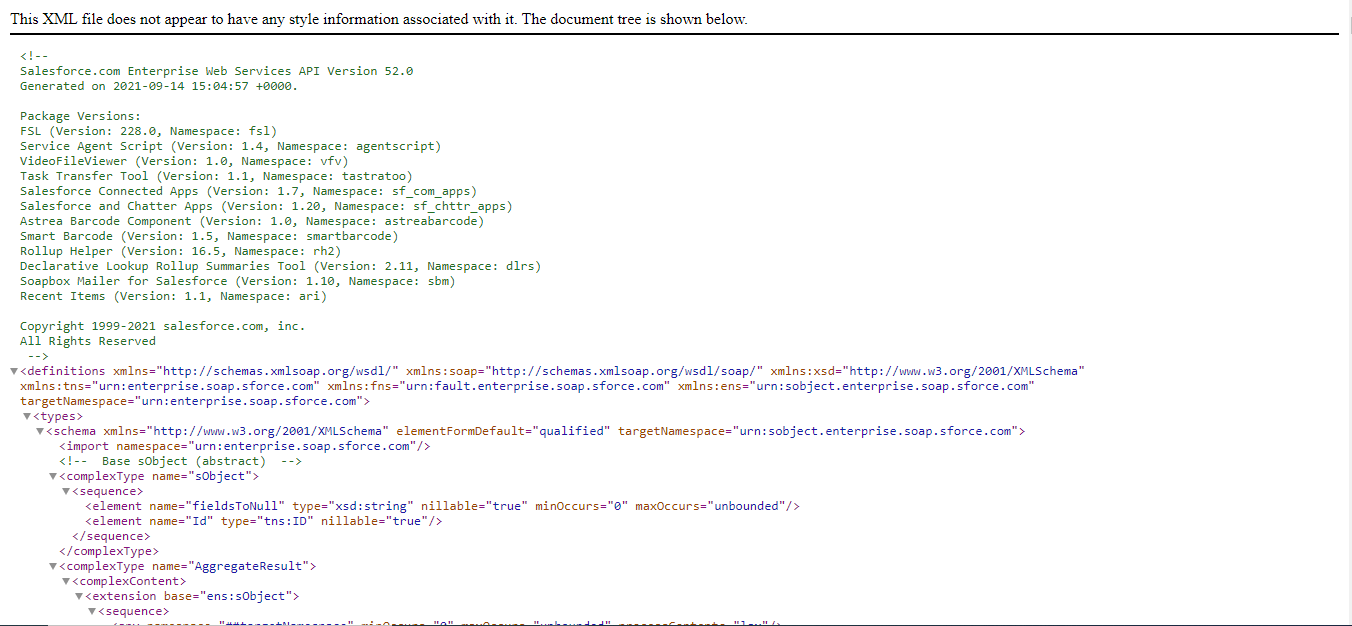
Task: Click the 'Copyright 1999-2021 salesforce.com, inc.' line
Action: pyautogui.click(x=162, y=326)
